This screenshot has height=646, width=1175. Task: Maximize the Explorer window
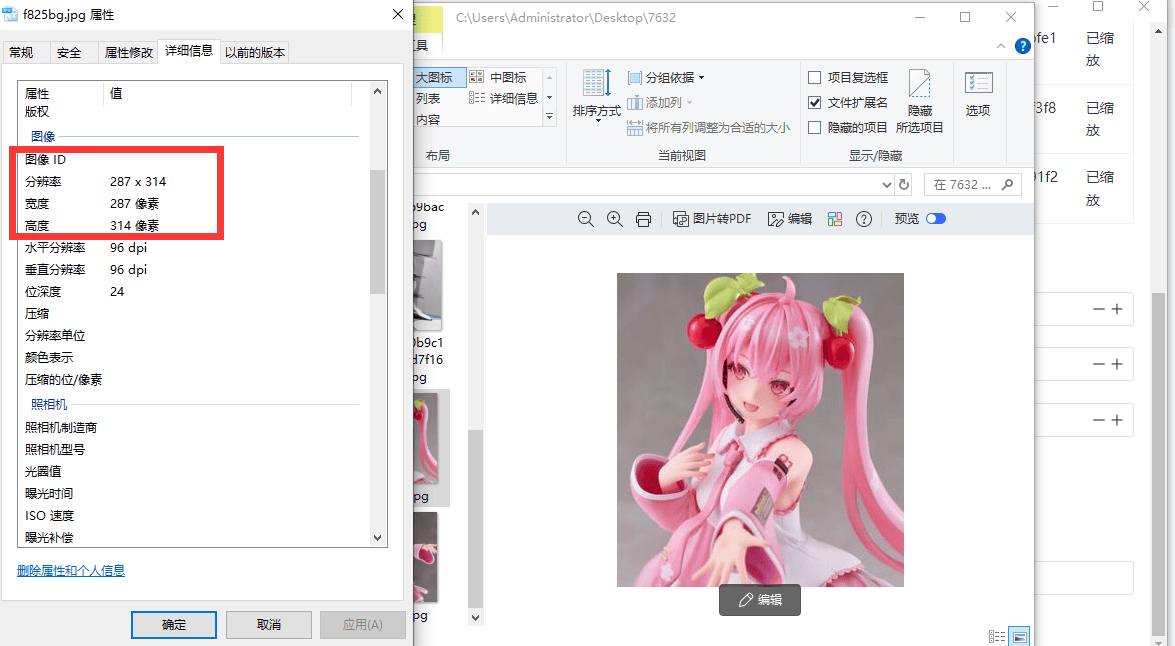click(965, 16)
